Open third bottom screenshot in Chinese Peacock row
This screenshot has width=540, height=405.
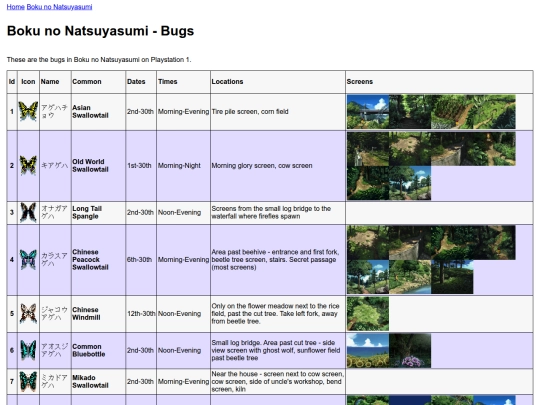(x=452, y=277)
